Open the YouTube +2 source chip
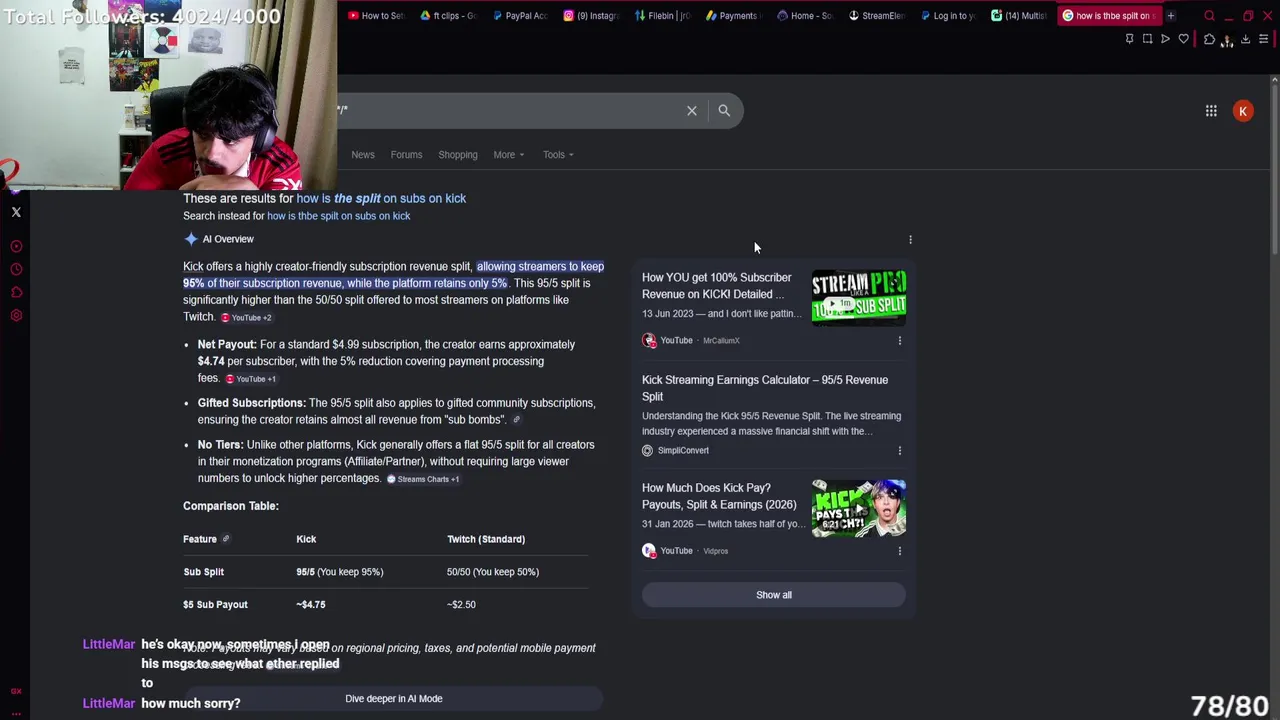 pyautogui.click(x=246, y=318)
